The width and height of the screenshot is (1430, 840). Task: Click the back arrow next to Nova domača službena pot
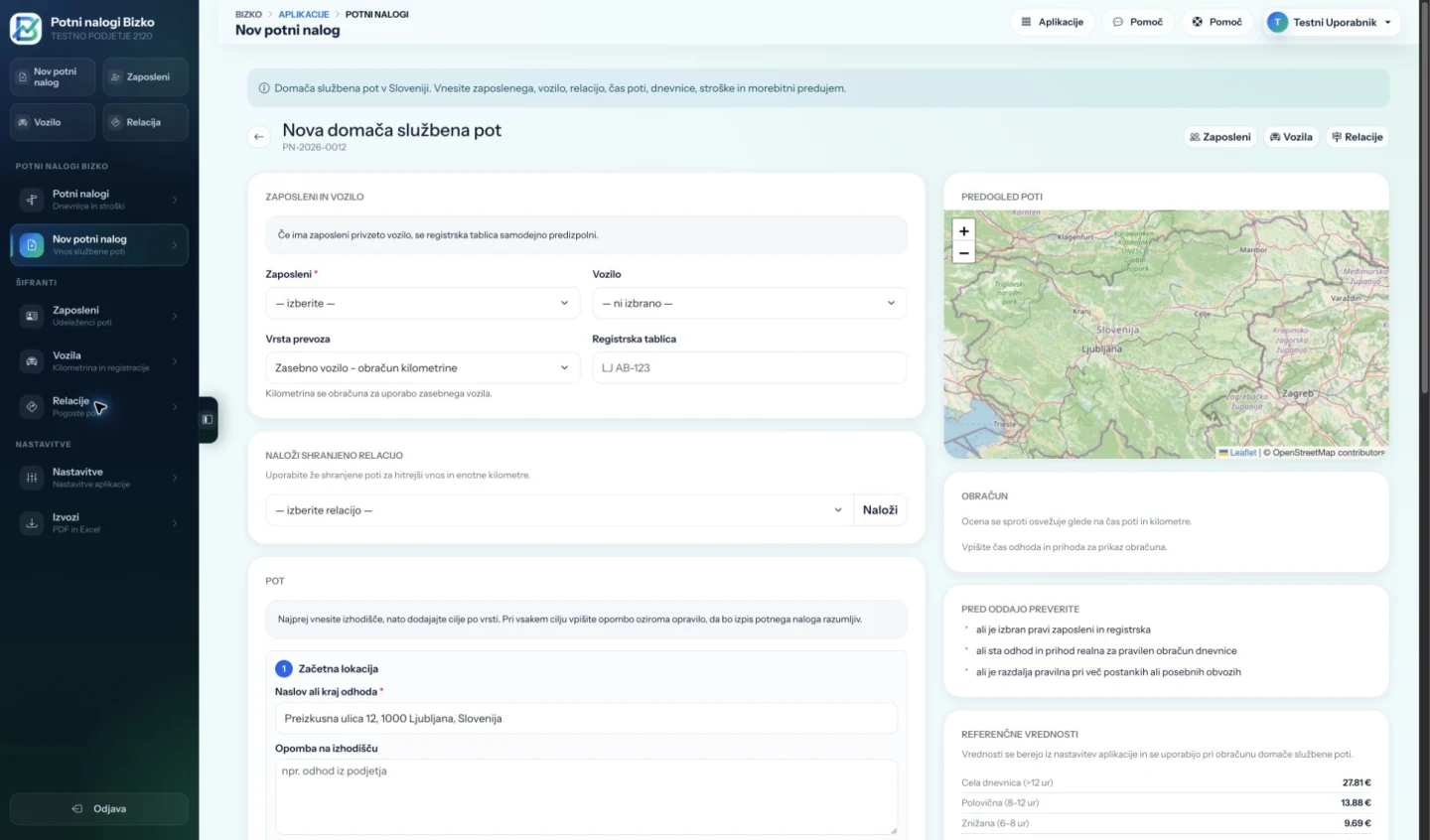click(x=259, y=137)
